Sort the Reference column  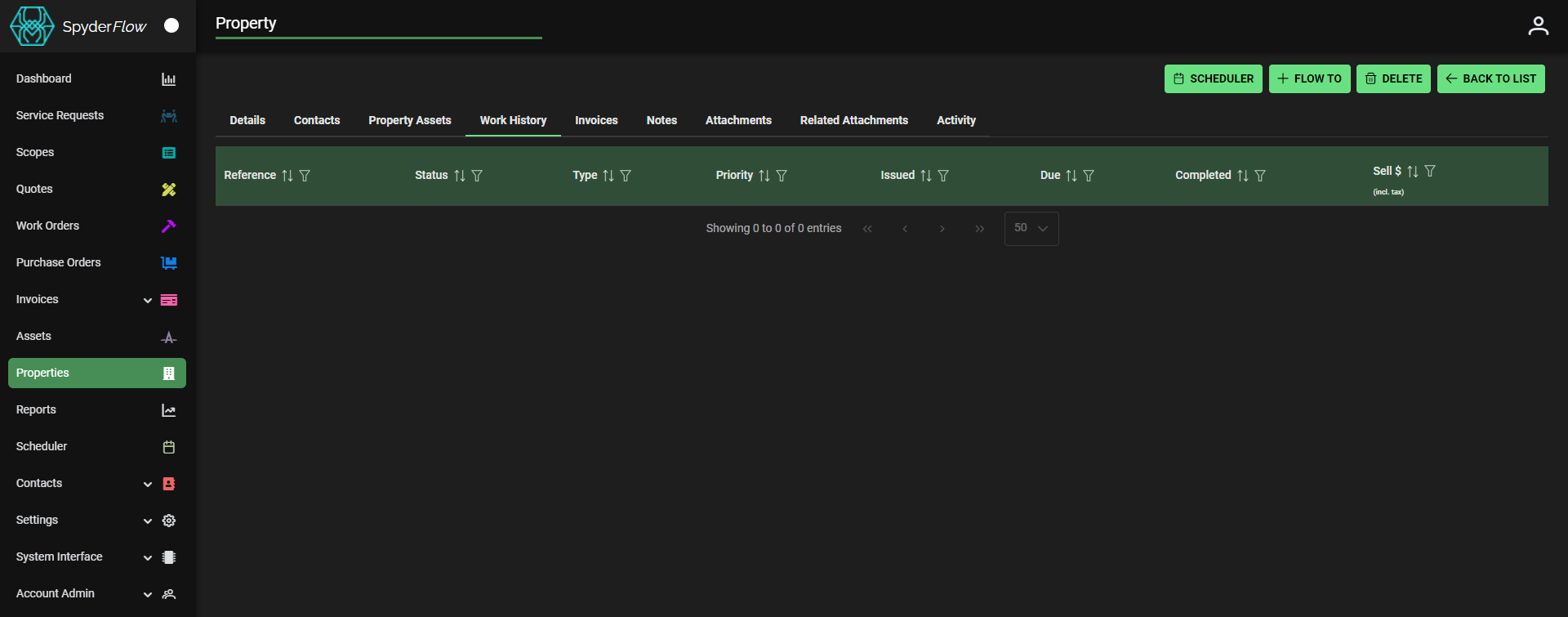pos(287,176)
